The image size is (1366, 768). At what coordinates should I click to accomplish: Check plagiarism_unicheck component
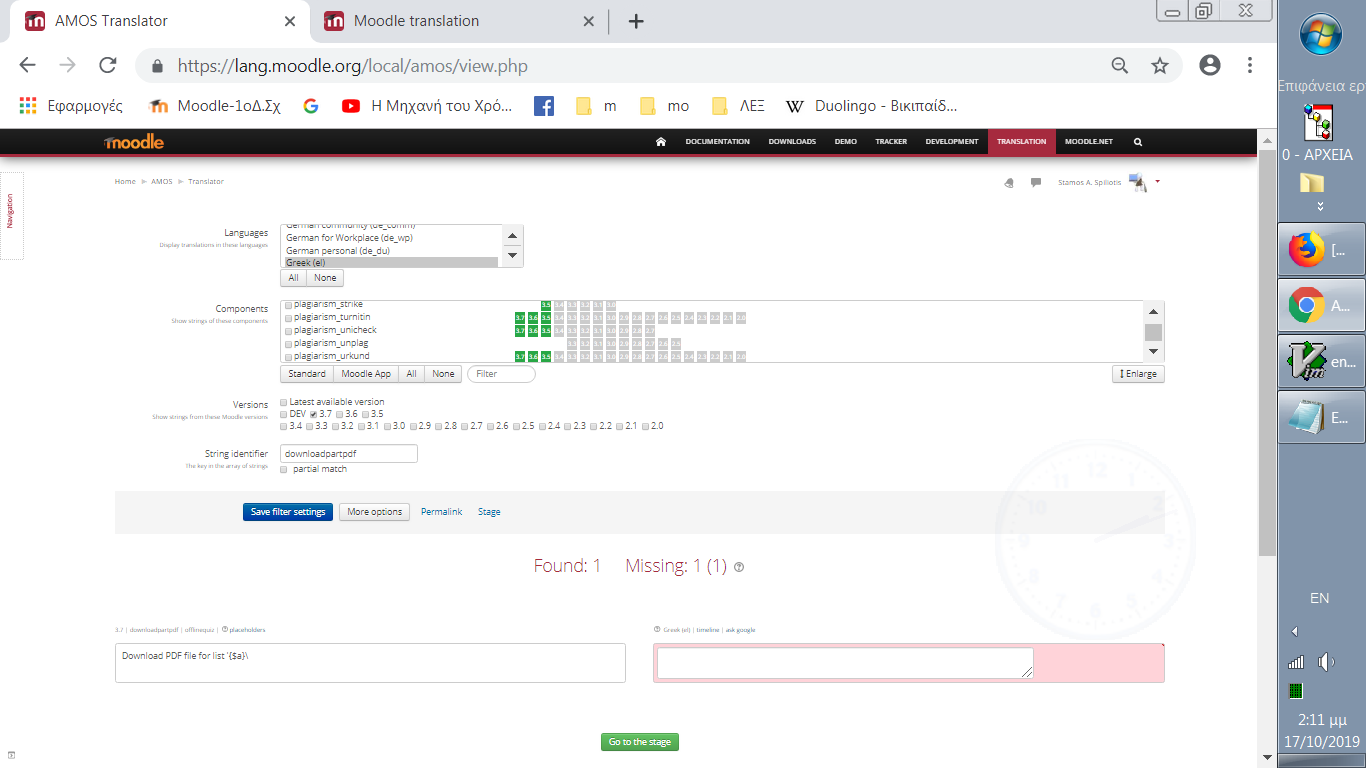[x=289, y=331]
